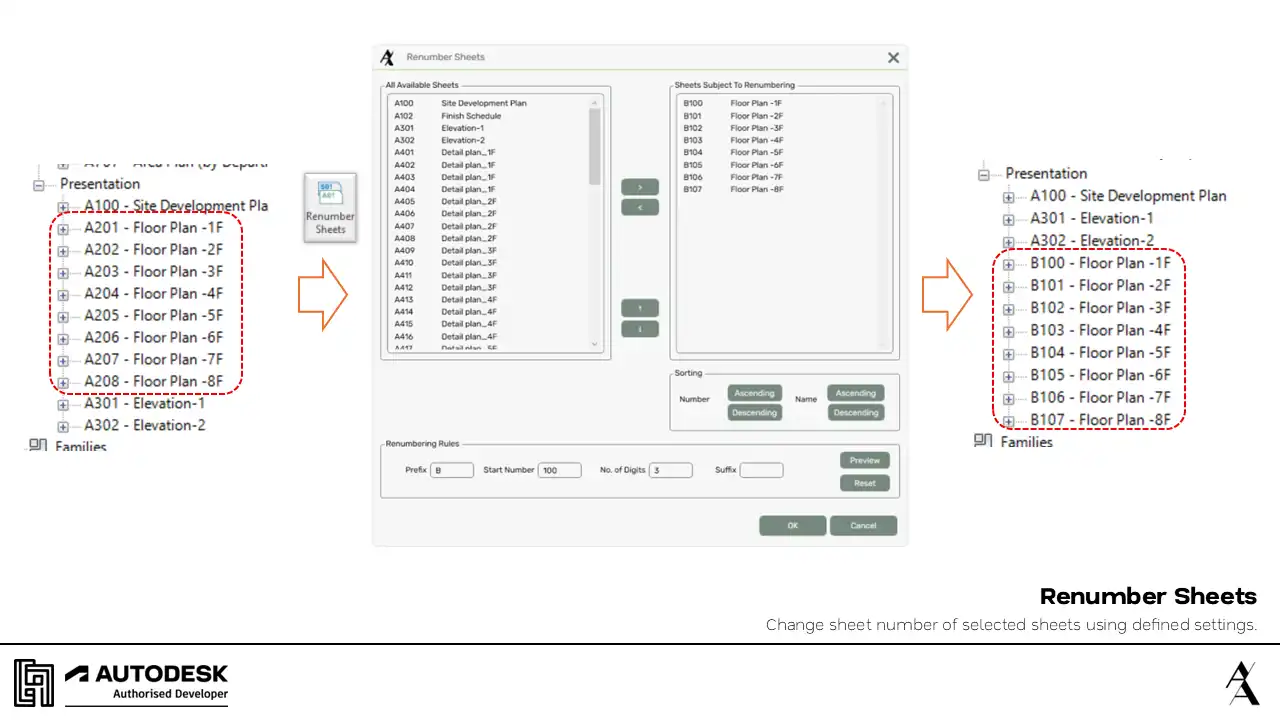Image resolution: width=1280 pixels, height=720 pixels.
Task: Click the All Available Sheets scrollbar thumb
Action: pos(594,146)
